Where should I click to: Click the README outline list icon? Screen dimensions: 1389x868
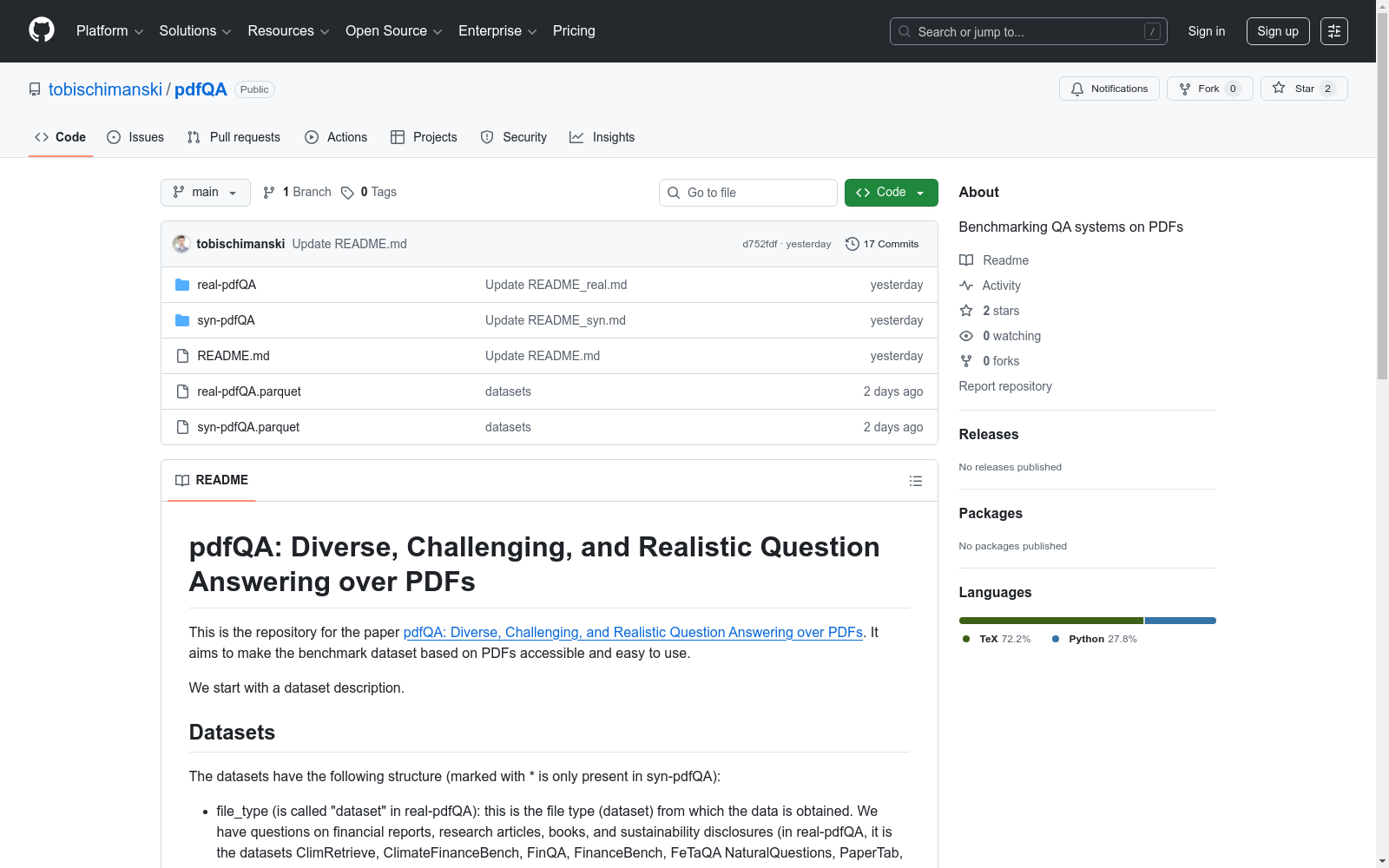(x=915, y=481)
